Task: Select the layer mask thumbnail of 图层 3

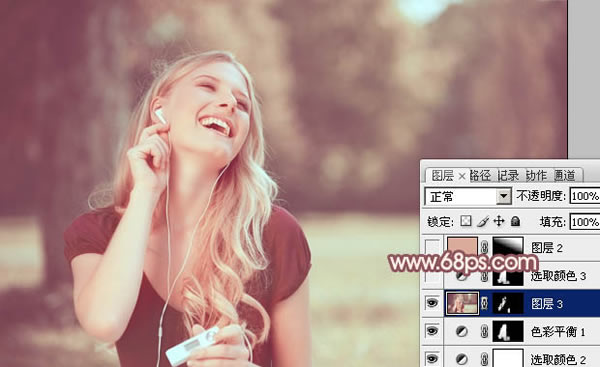Action: [508, 304]
